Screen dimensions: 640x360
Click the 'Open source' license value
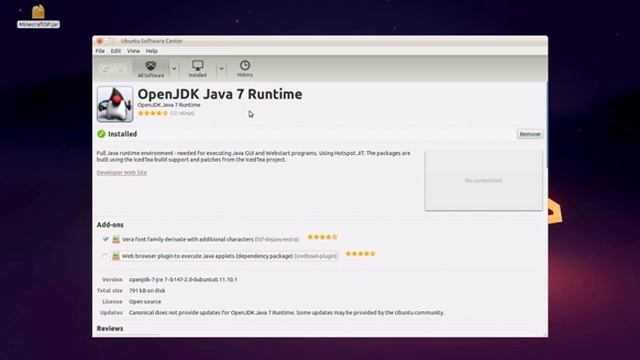pyautogui.click(x=145, y=302)
